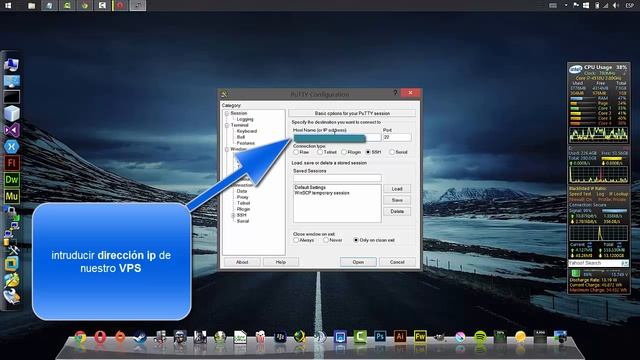Viewport: 640px width, 360px height.
Task: Launch Opera browser from the dock
Action: (100, 337)
